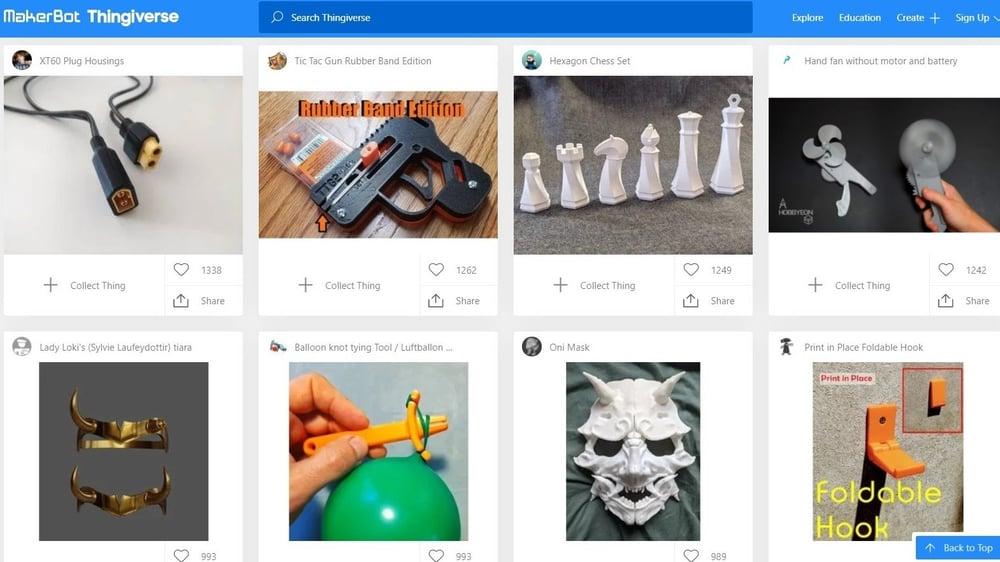This screenshot has height=562, width=1000.
Task: Click like count 1242
Action: click(976, 270)
